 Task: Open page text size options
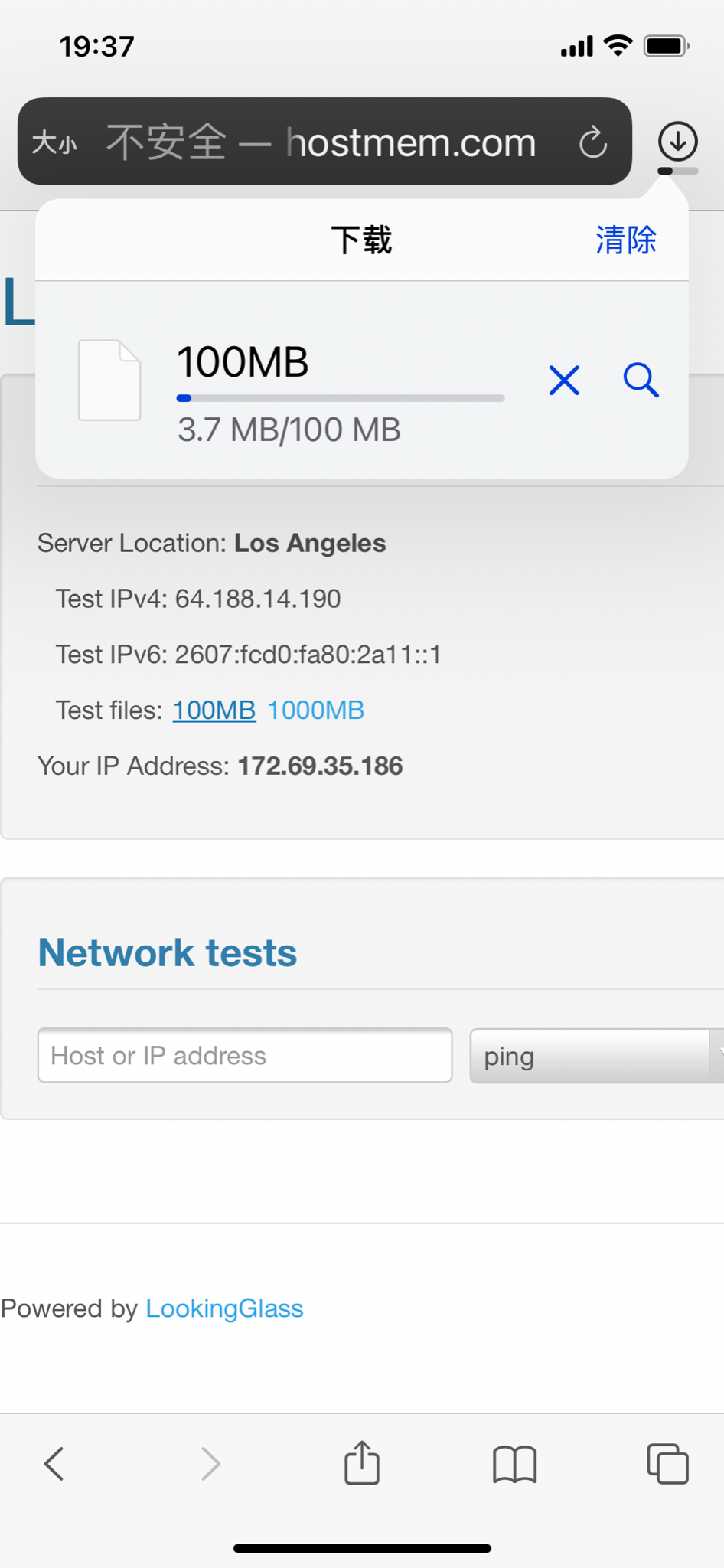[54, 142]
